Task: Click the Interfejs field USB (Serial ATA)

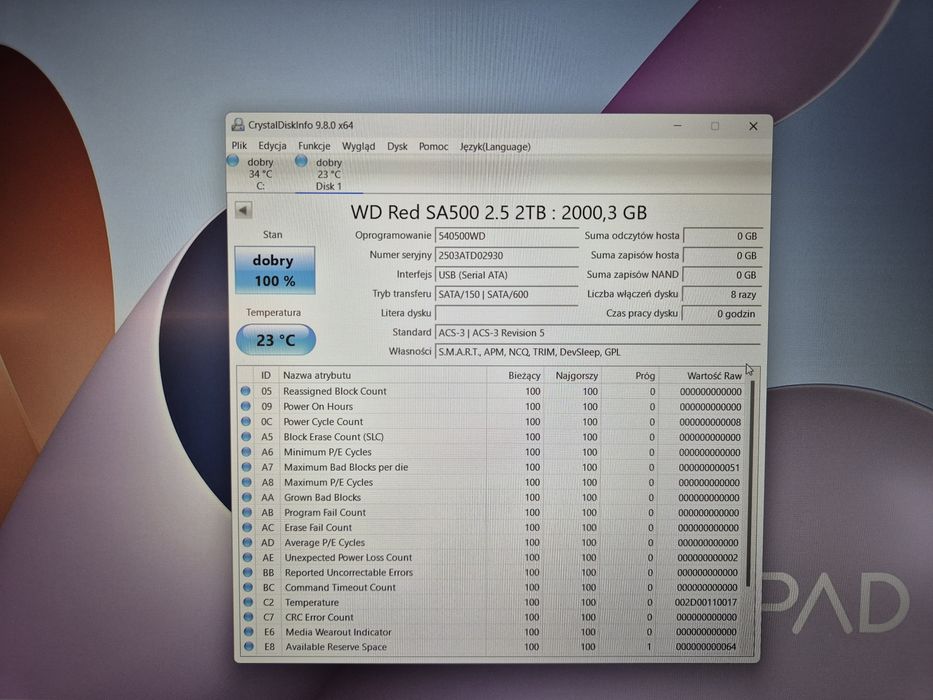Action: click(x=507, y=275)
